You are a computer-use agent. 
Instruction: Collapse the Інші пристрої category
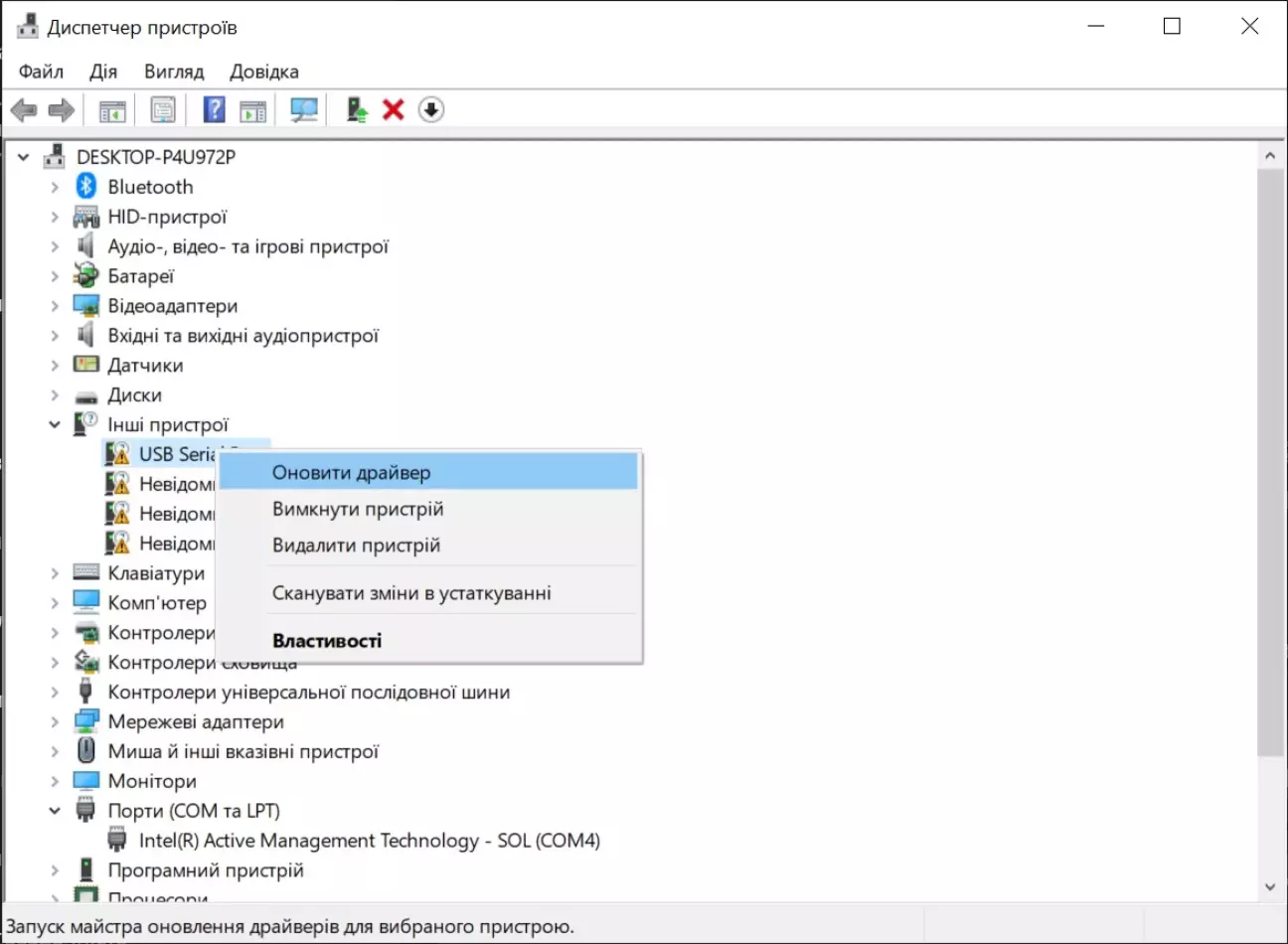click(55, 425)
